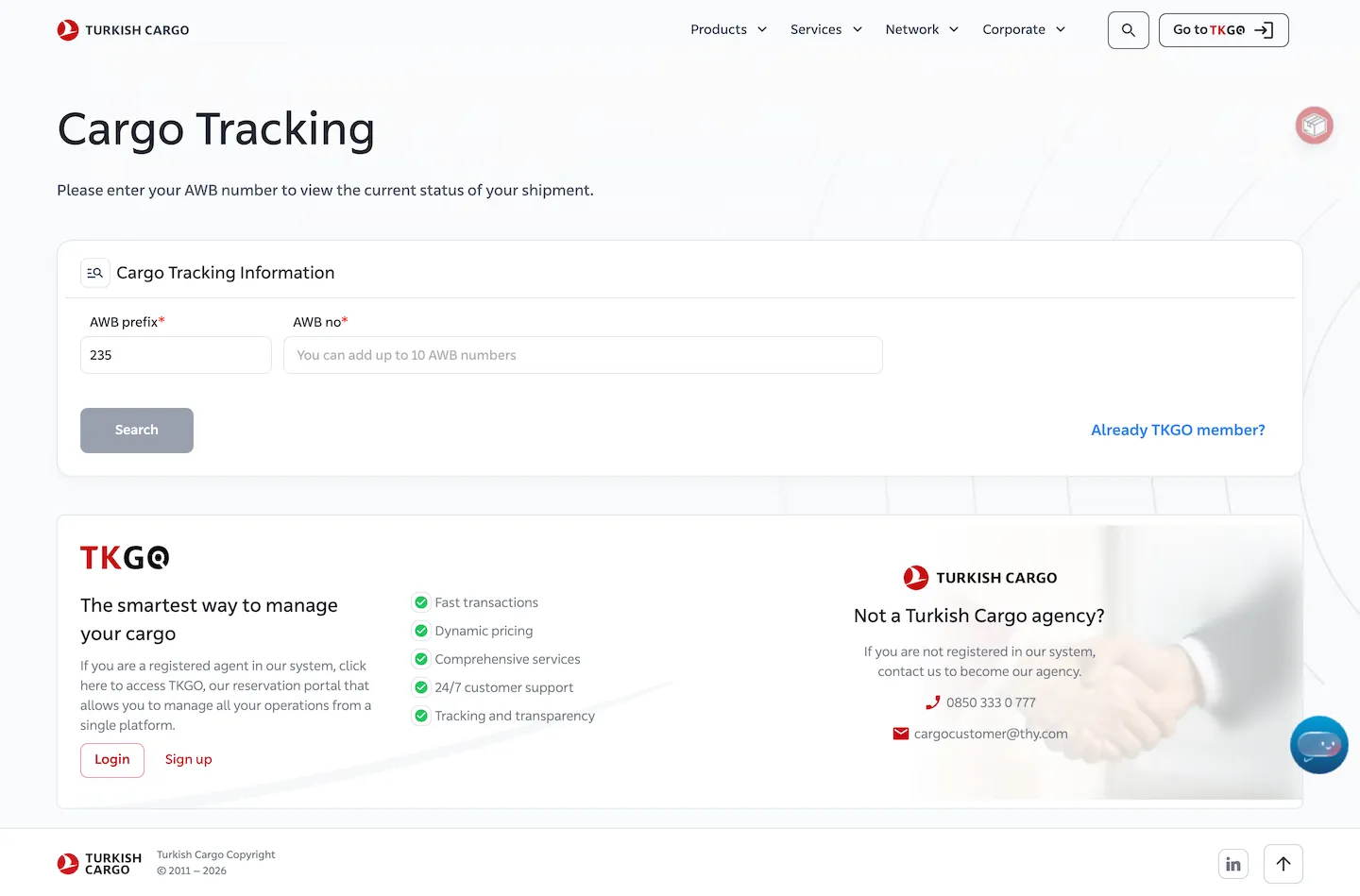The width and height of the screenshot is (1360, 896).
Task: Expand the Corporate menu chevron
Action: (1061, 29)
